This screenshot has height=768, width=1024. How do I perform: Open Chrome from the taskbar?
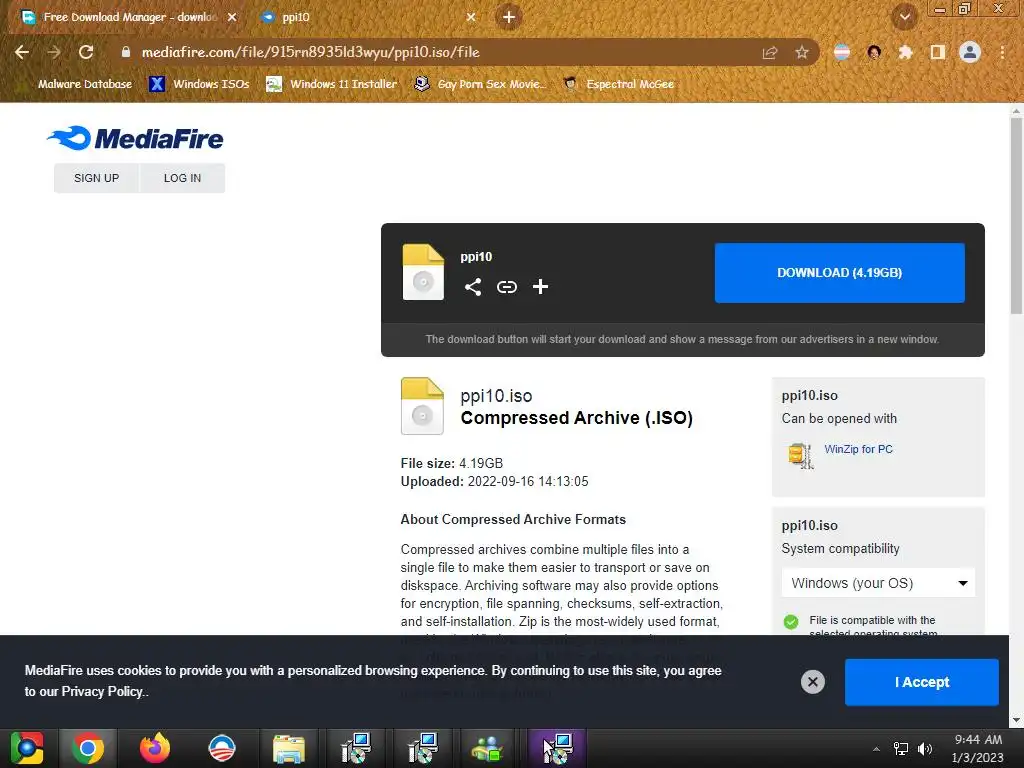coord(88,748)
